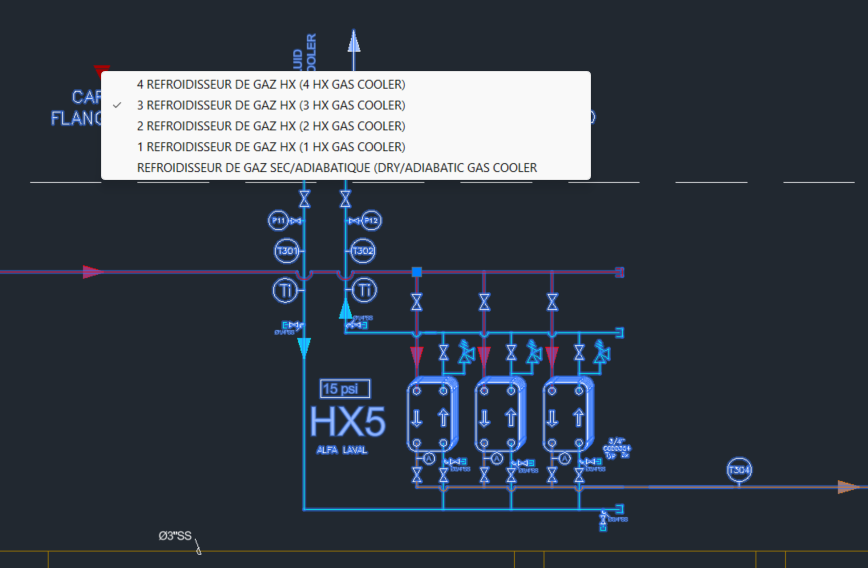This screenshot has width=868, height=568.
Task: Select the valve directly below the blue grip
Action: click(x=417, y=302)
